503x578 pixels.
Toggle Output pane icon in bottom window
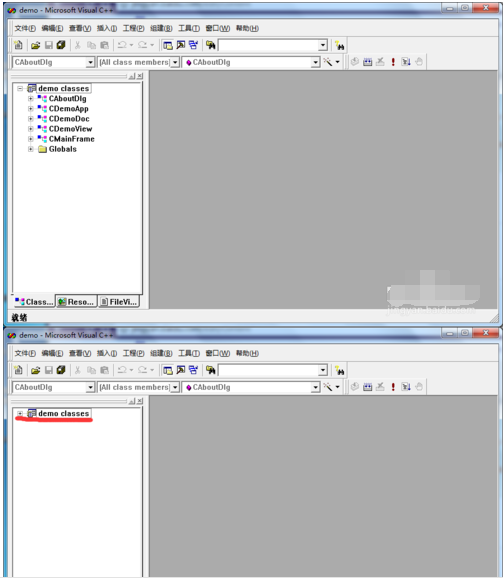tap(181, 370)
